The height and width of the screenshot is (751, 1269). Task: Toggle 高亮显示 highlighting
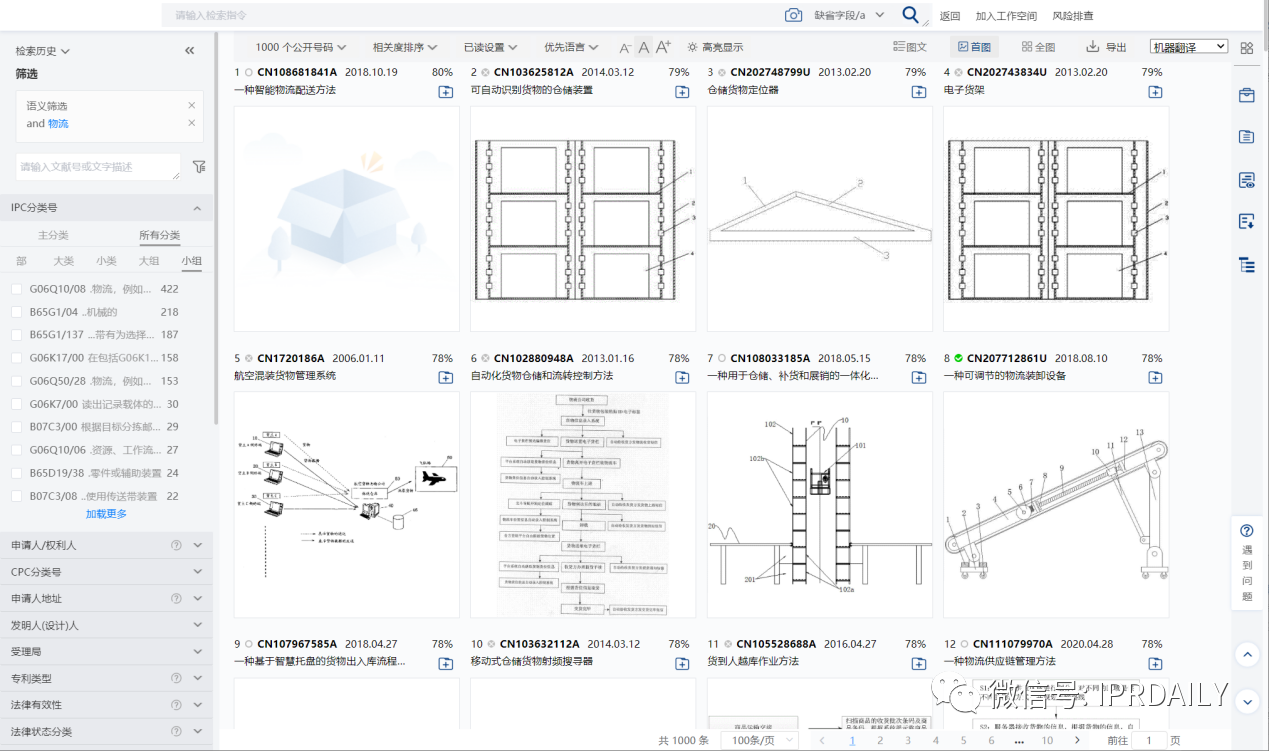715,47
